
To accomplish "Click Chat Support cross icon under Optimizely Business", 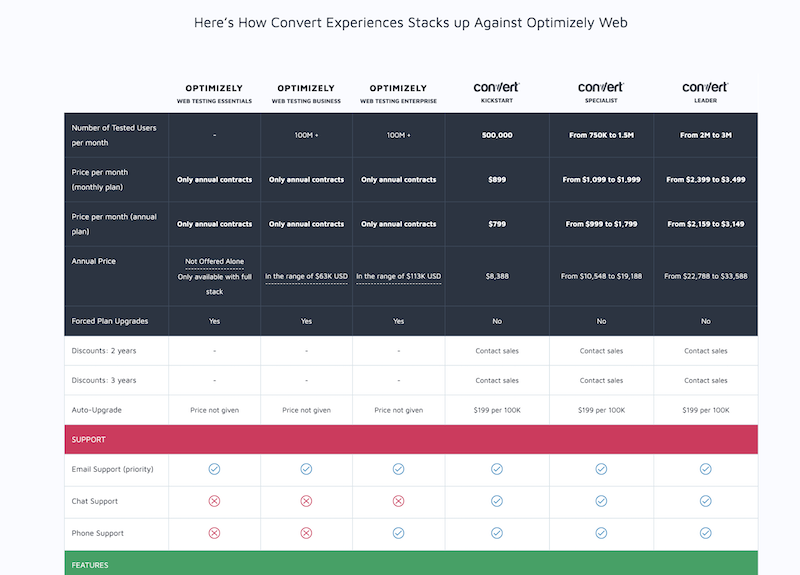I will click(x=306, y=501).
